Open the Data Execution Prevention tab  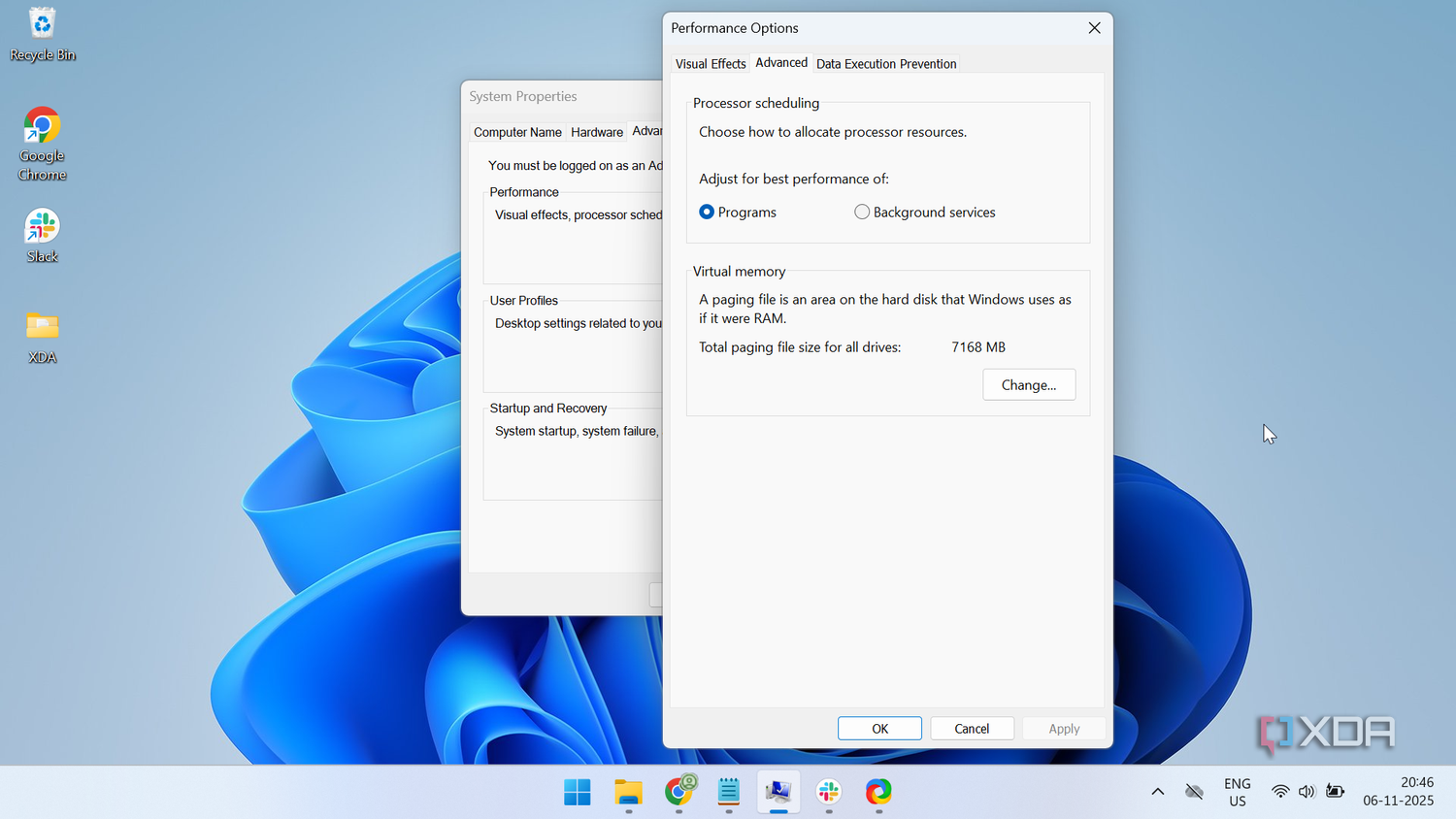(885, 63)
